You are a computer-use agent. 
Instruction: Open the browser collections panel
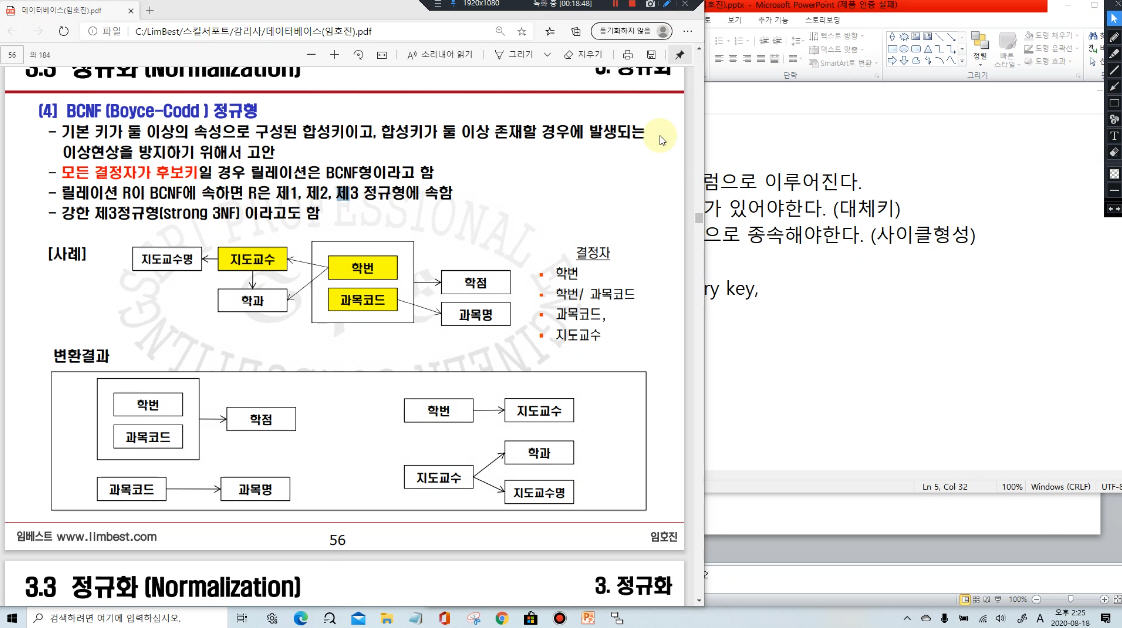575,31
